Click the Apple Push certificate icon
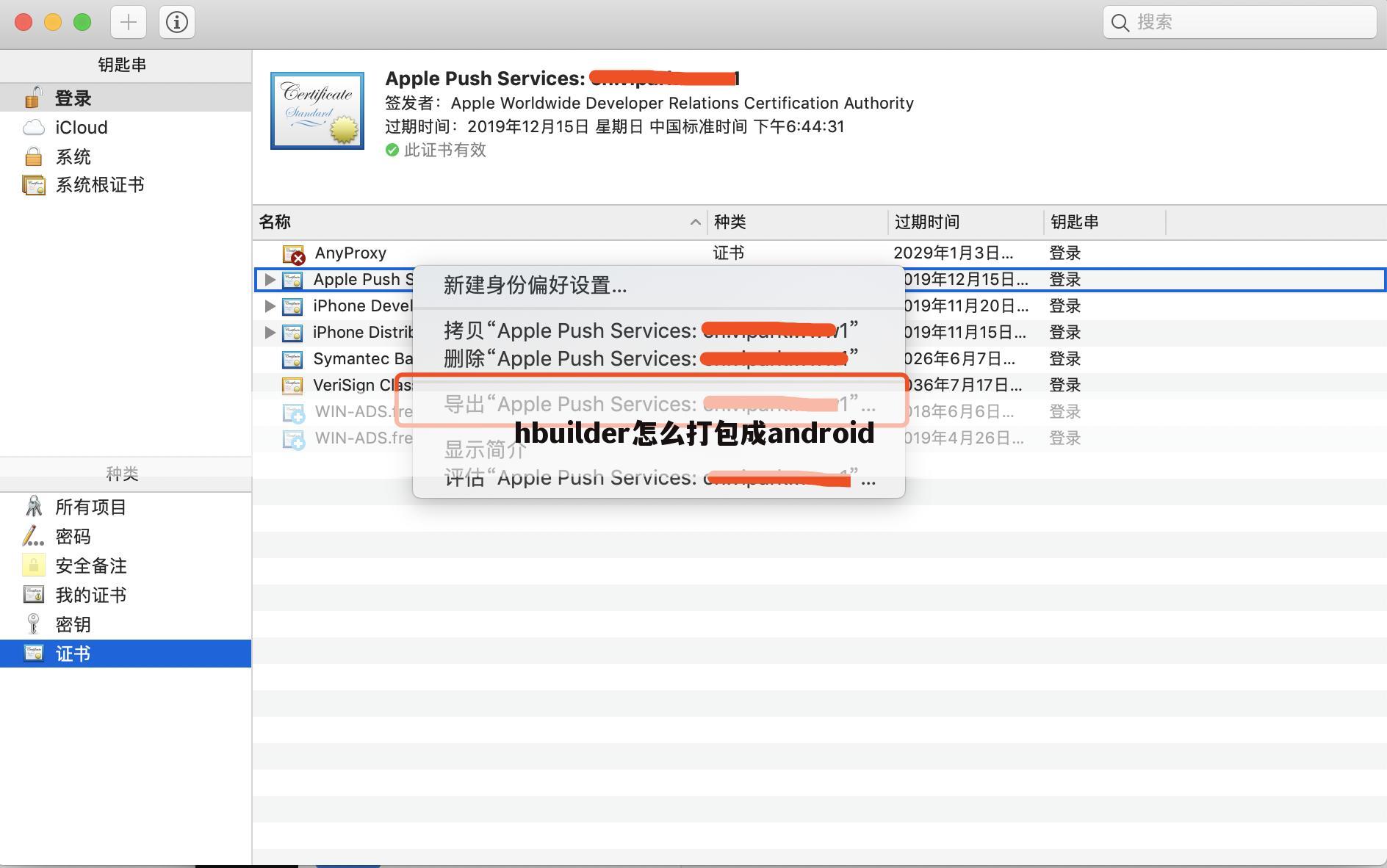 [x=292, y=280]
